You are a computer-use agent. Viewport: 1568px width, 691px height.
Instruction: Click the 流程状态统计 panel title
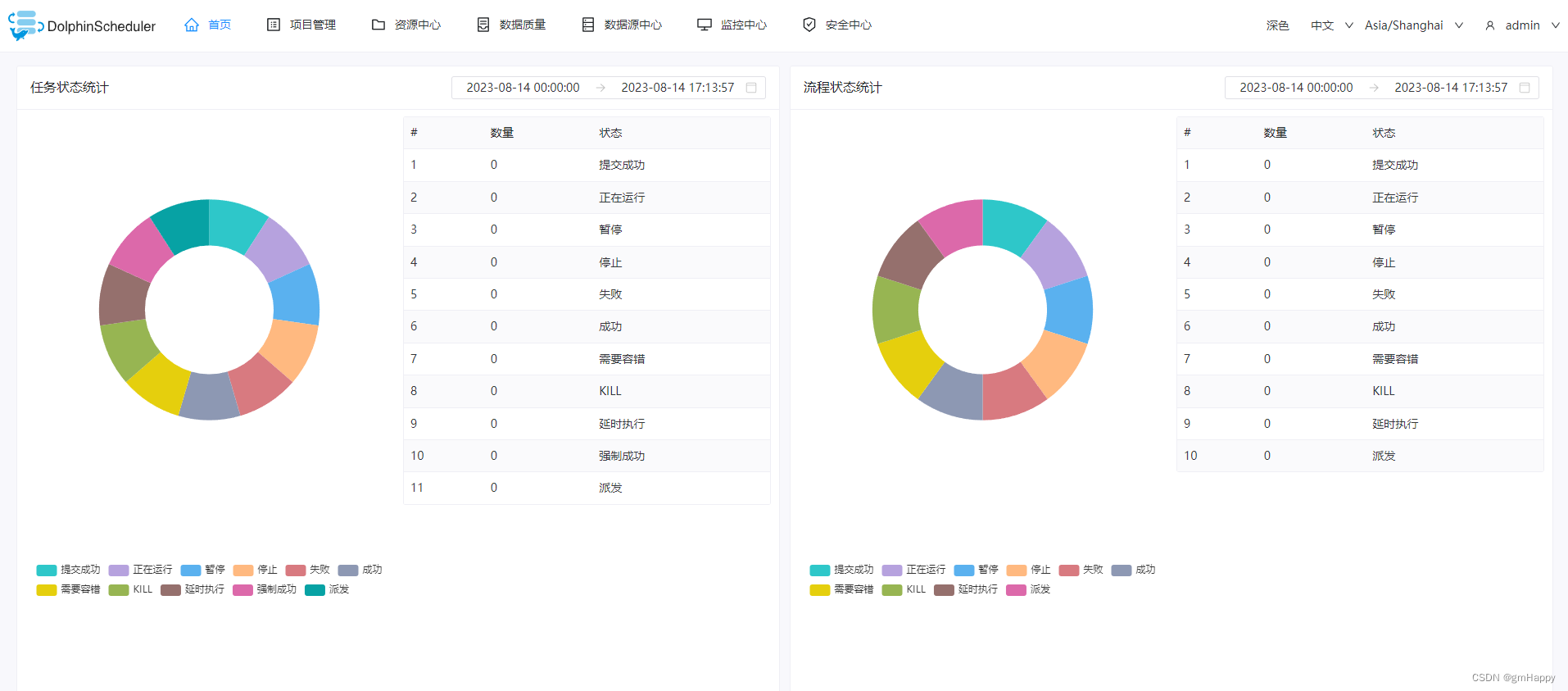(843, 88)
